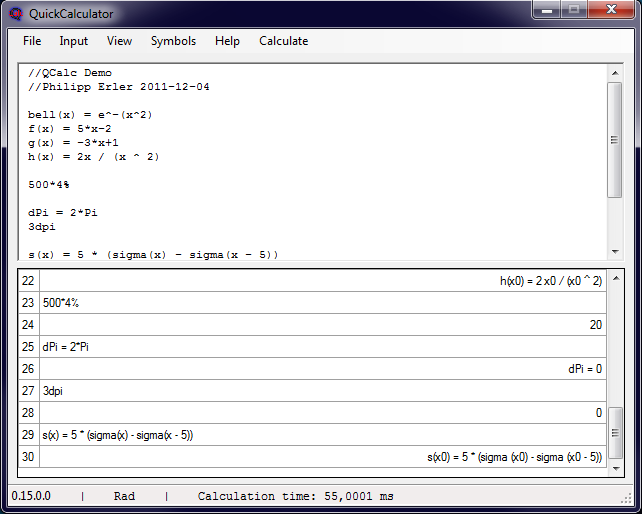
Task: Click the '3dpi' line in editor
Action: click(41, 226)
